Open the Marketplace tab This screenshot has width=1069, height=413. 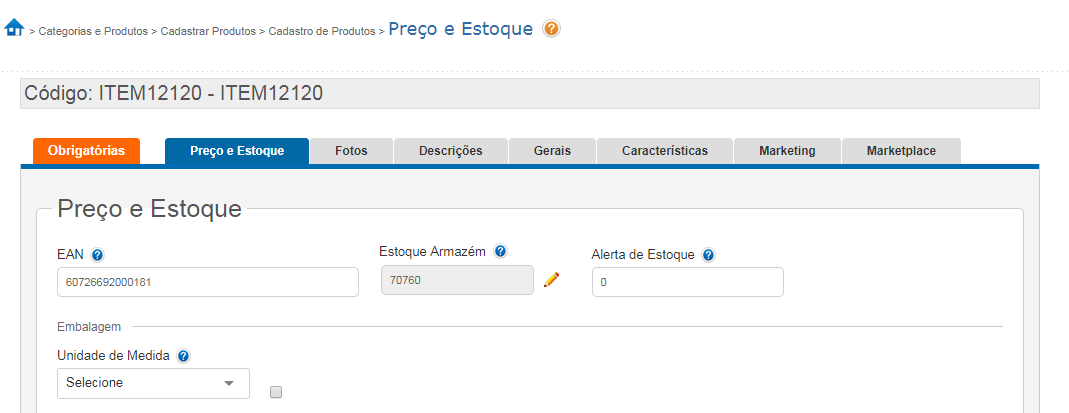pos(901,151)
